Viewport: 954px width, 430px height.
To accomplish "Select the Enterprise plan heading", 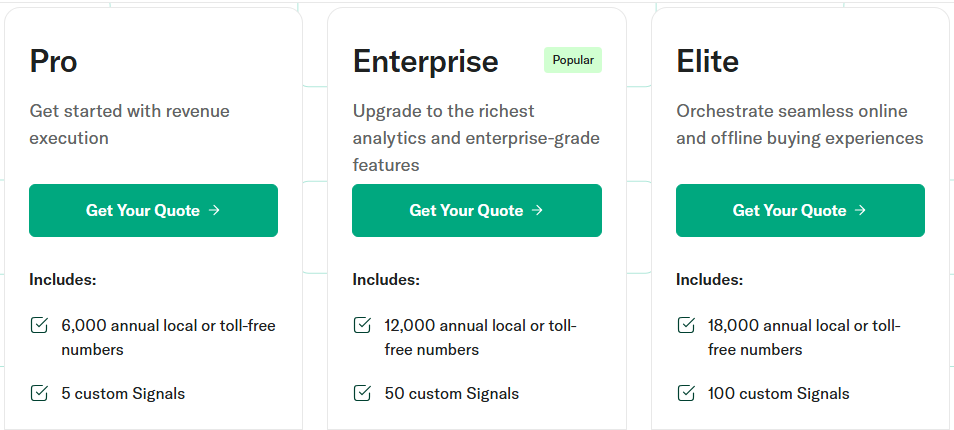I will [x=425, y=61].
